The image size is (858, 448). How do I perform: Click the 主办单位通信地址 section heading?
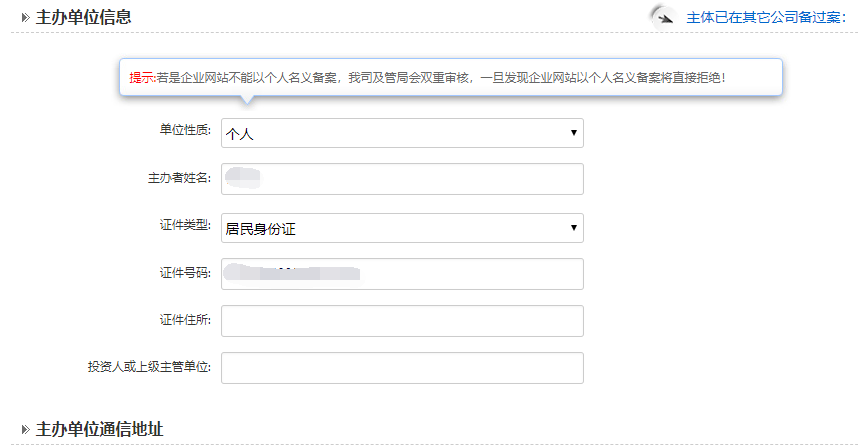(x=99, y=429)
